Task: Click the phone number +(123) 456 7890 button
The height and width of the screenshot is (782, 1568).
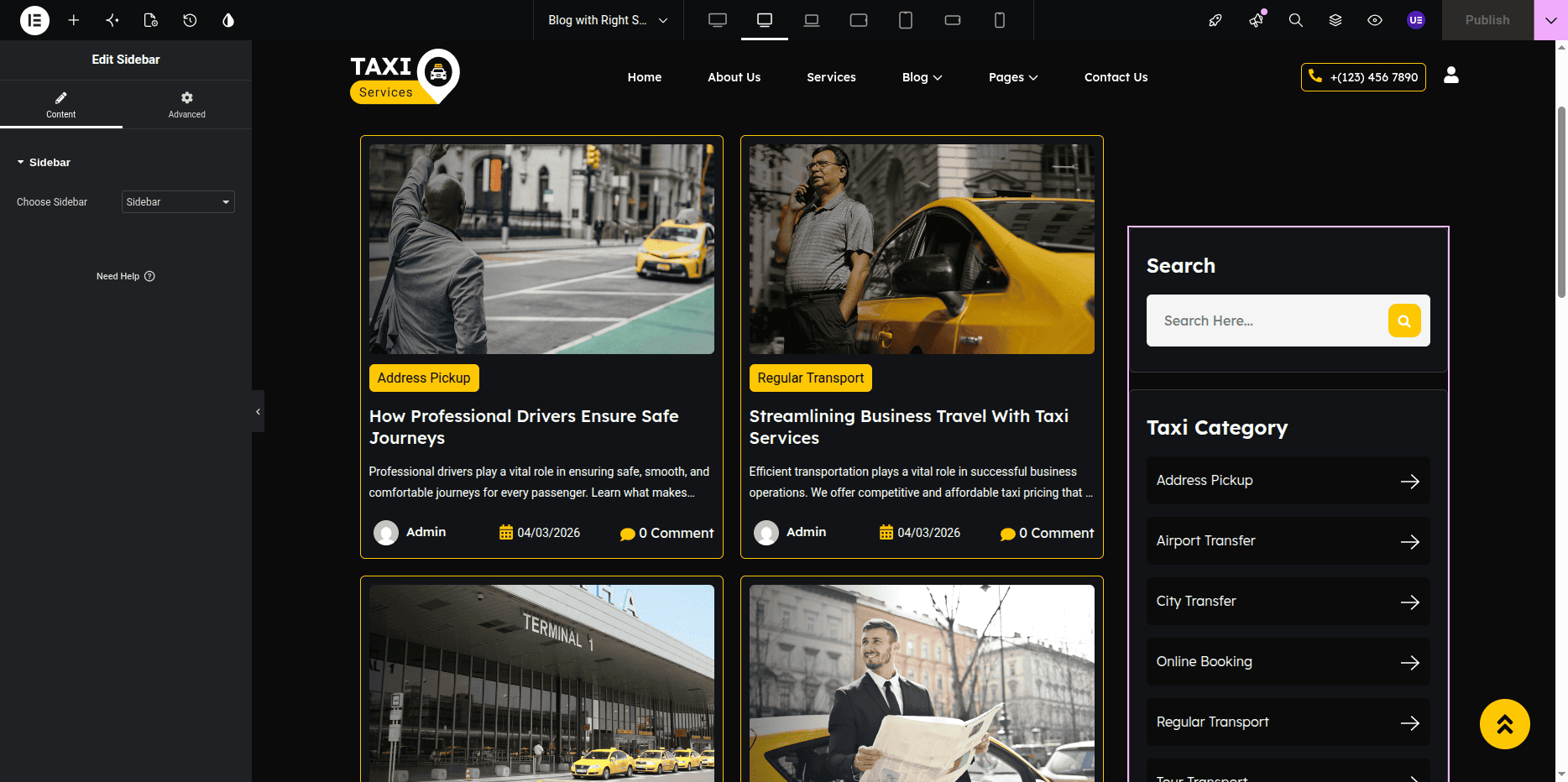Action: (1363, 77)
